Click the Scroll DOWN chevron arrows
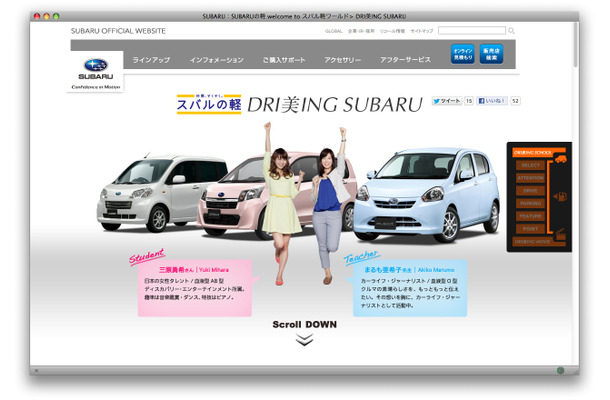Screen dimensions: 610x400 pyautogui.click(x=304, y=340)
